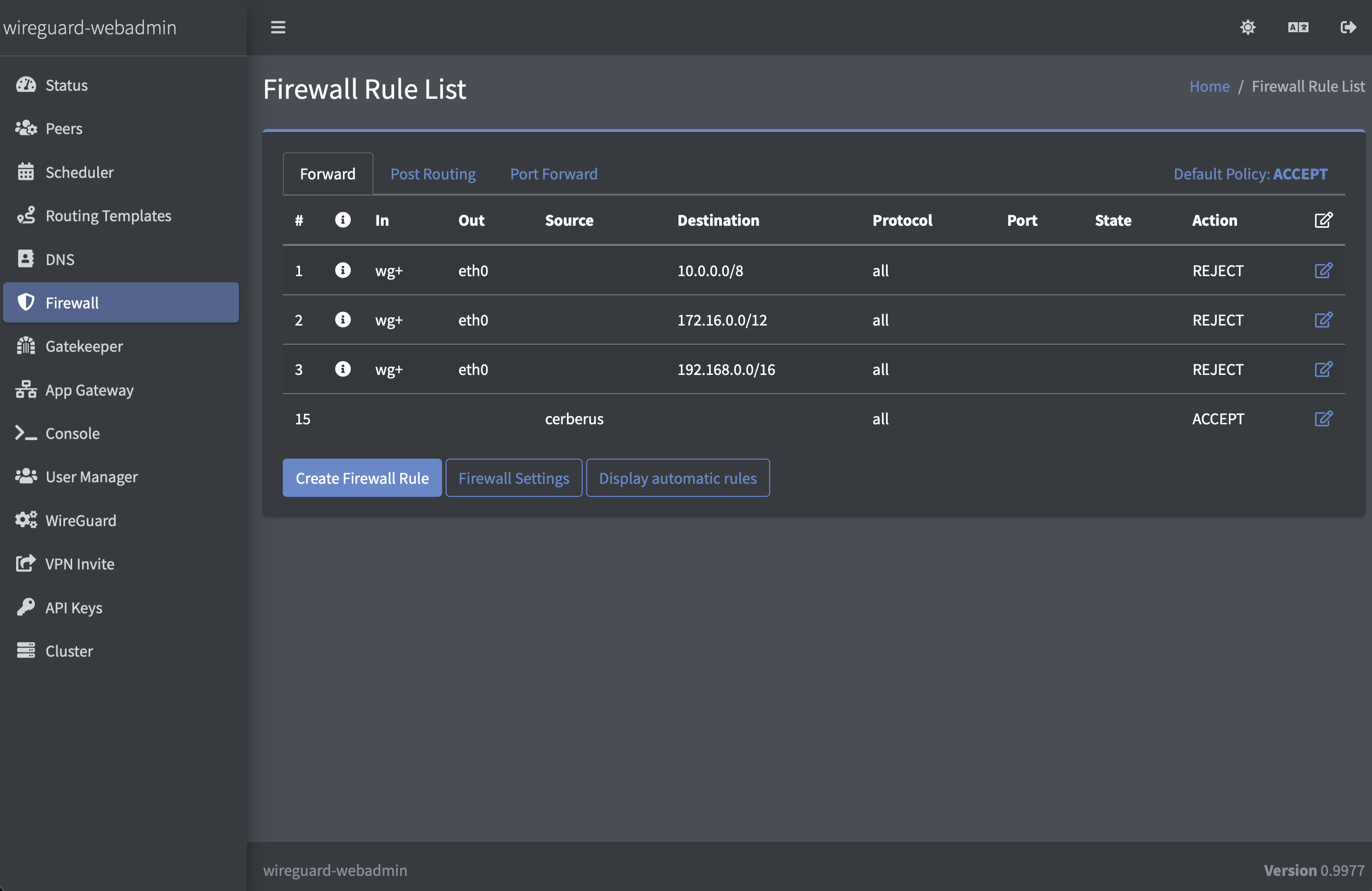
Task: Open Firewall Settings
Action: point(514,478)
